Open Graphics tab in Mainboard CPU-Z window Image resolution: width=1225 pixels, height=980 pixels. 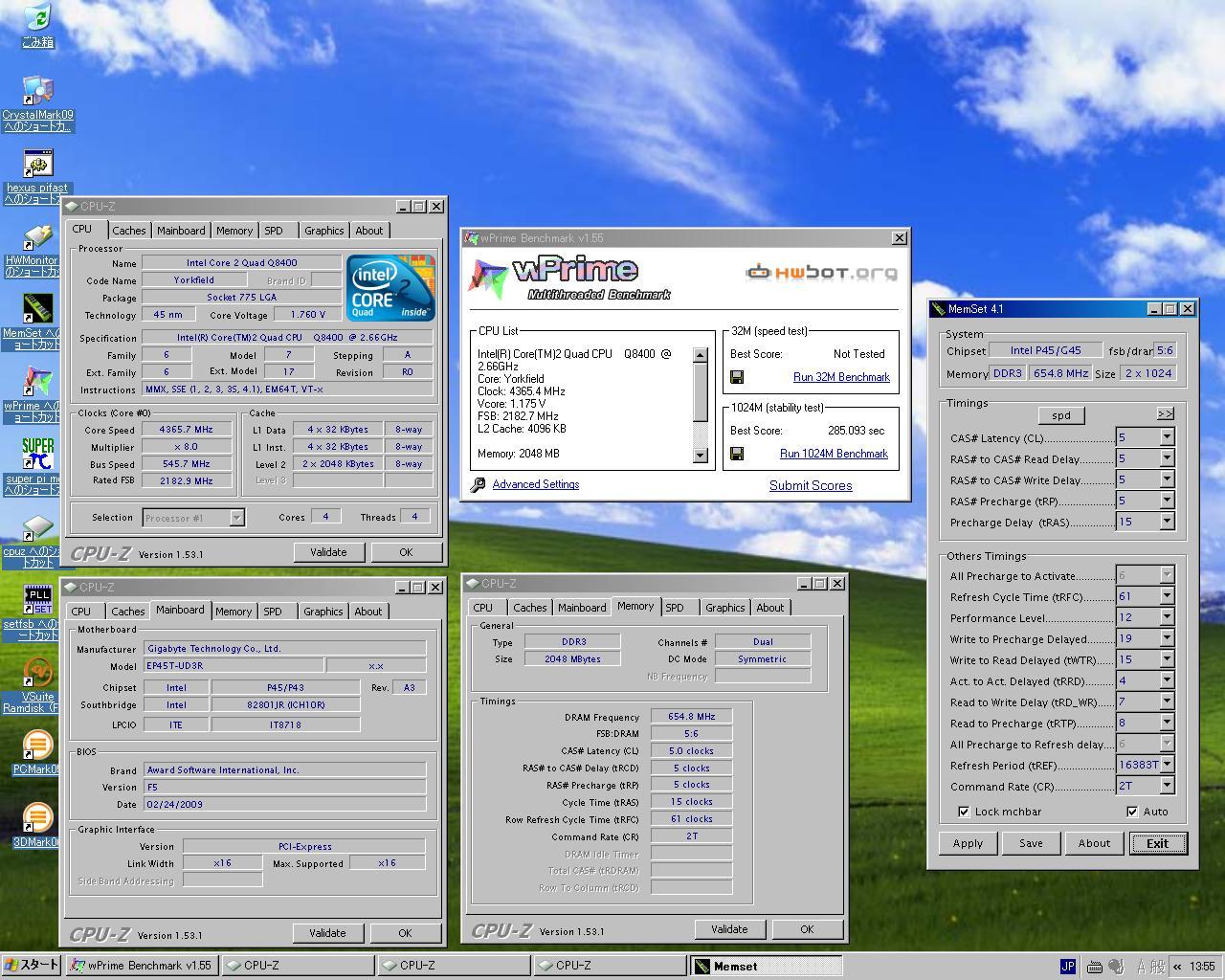pyautogui.click(x=323, y=612)
